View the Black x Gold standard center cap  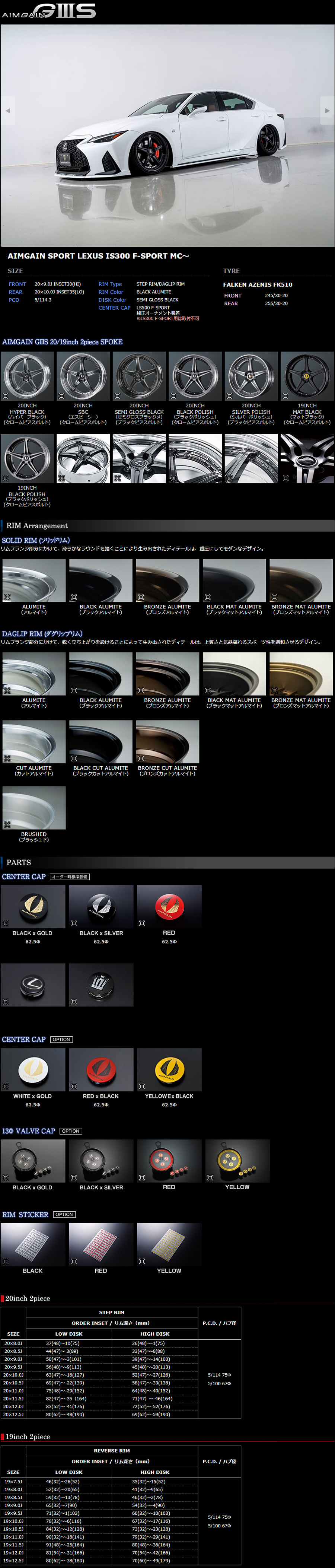(33, 906)
